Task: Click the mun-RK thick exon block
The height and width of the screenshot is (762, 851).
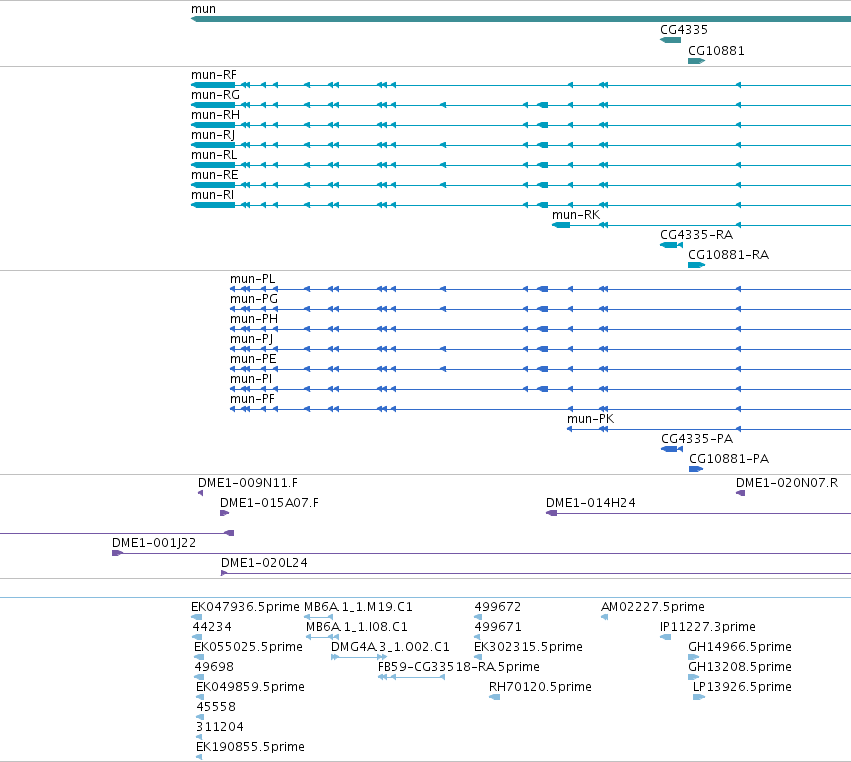Action: coord(561,225)
